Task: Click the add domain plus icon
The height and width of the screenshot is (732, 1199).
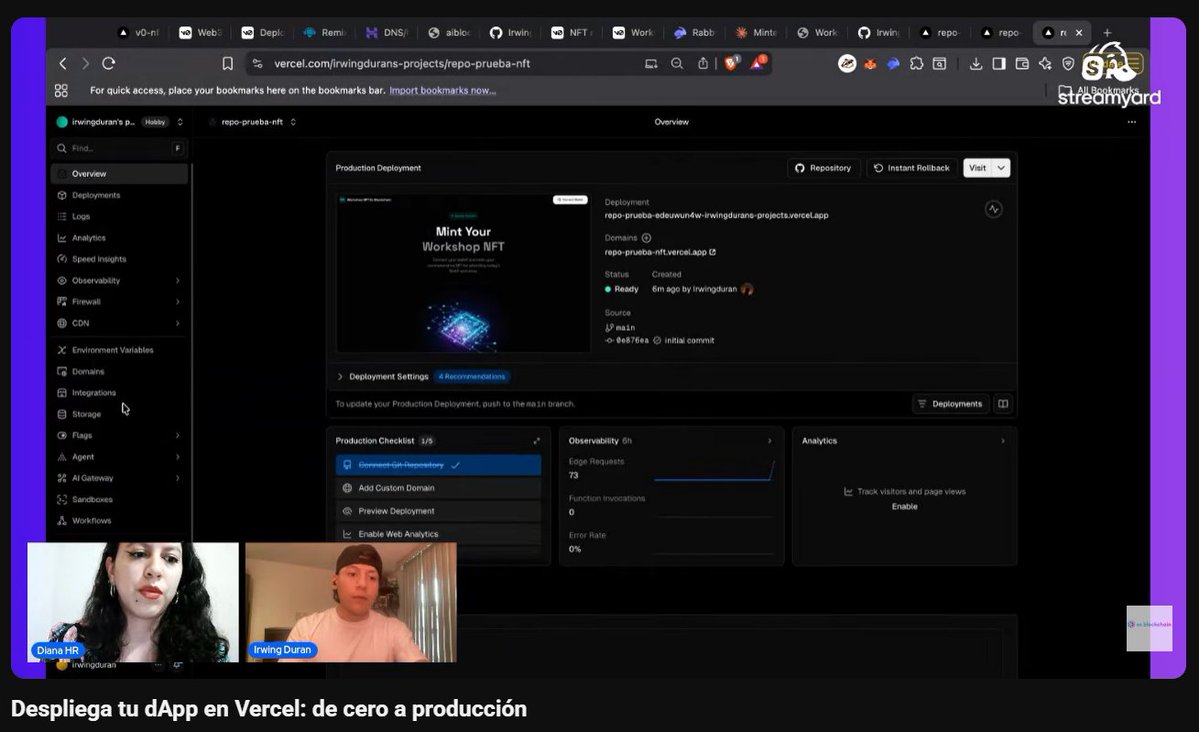Action: tap(646, 238)
